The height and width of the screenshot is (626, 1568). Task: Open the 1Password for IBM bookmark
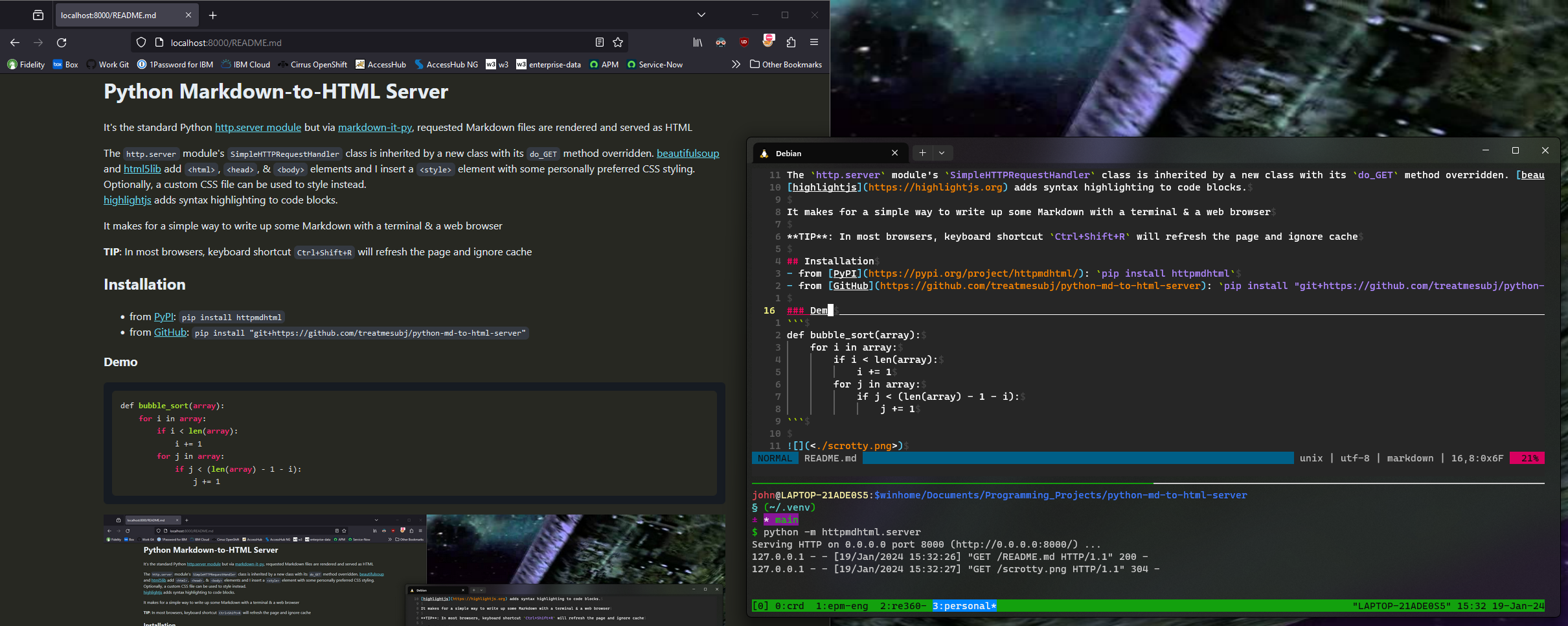(x=175, y=65)
